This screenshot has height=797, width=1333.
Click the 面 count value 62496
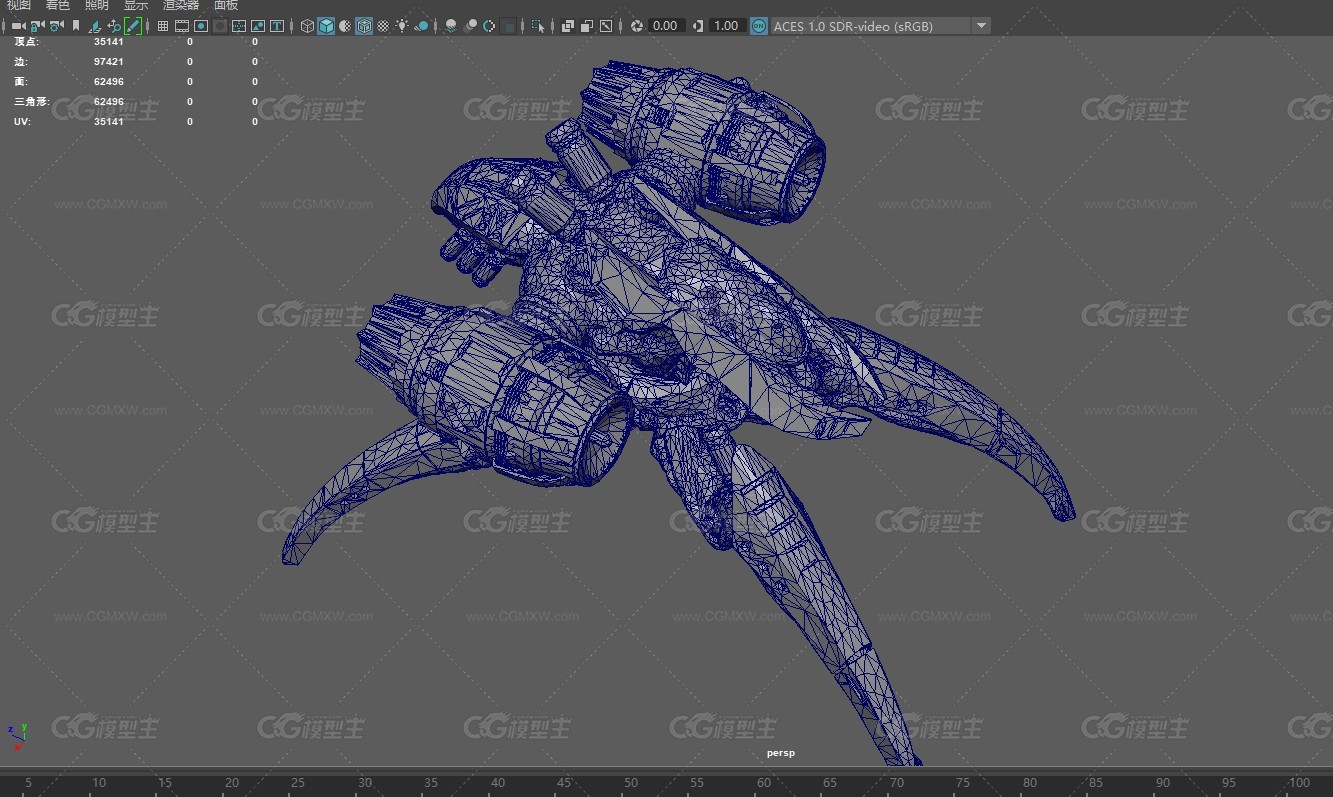tap(109, 82)
